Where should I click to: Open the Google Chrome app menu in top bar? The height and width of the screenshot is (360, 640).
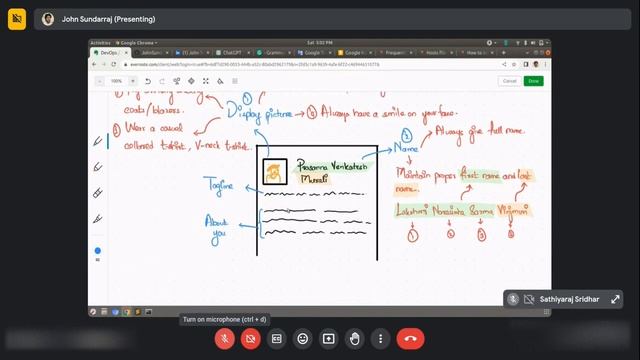pos(136,42)
